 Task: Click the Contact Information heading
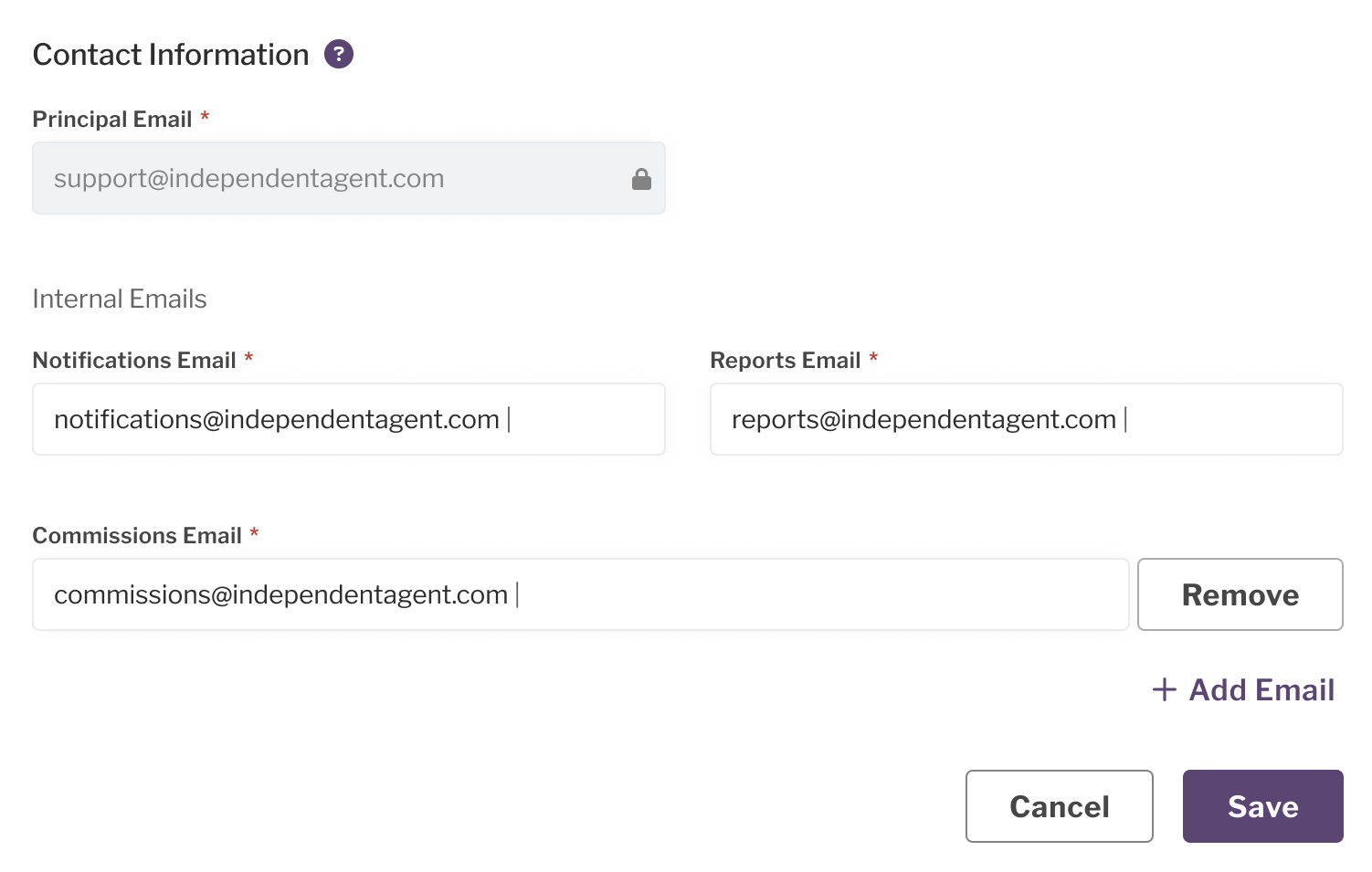pos(171,55)
